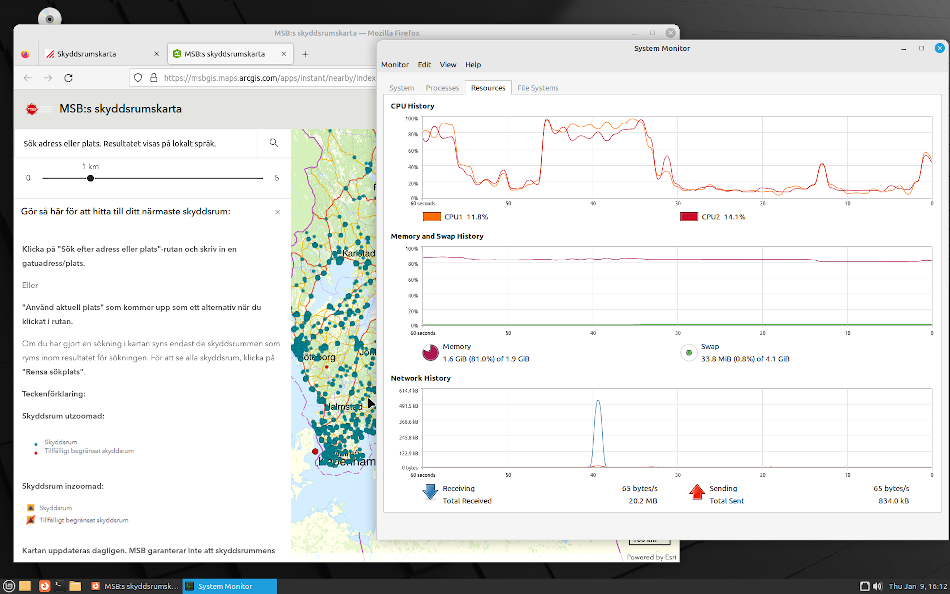Close the 'Gör så här' instructions panel
Viewport: 950px width, 594px height.
[277, 212]
